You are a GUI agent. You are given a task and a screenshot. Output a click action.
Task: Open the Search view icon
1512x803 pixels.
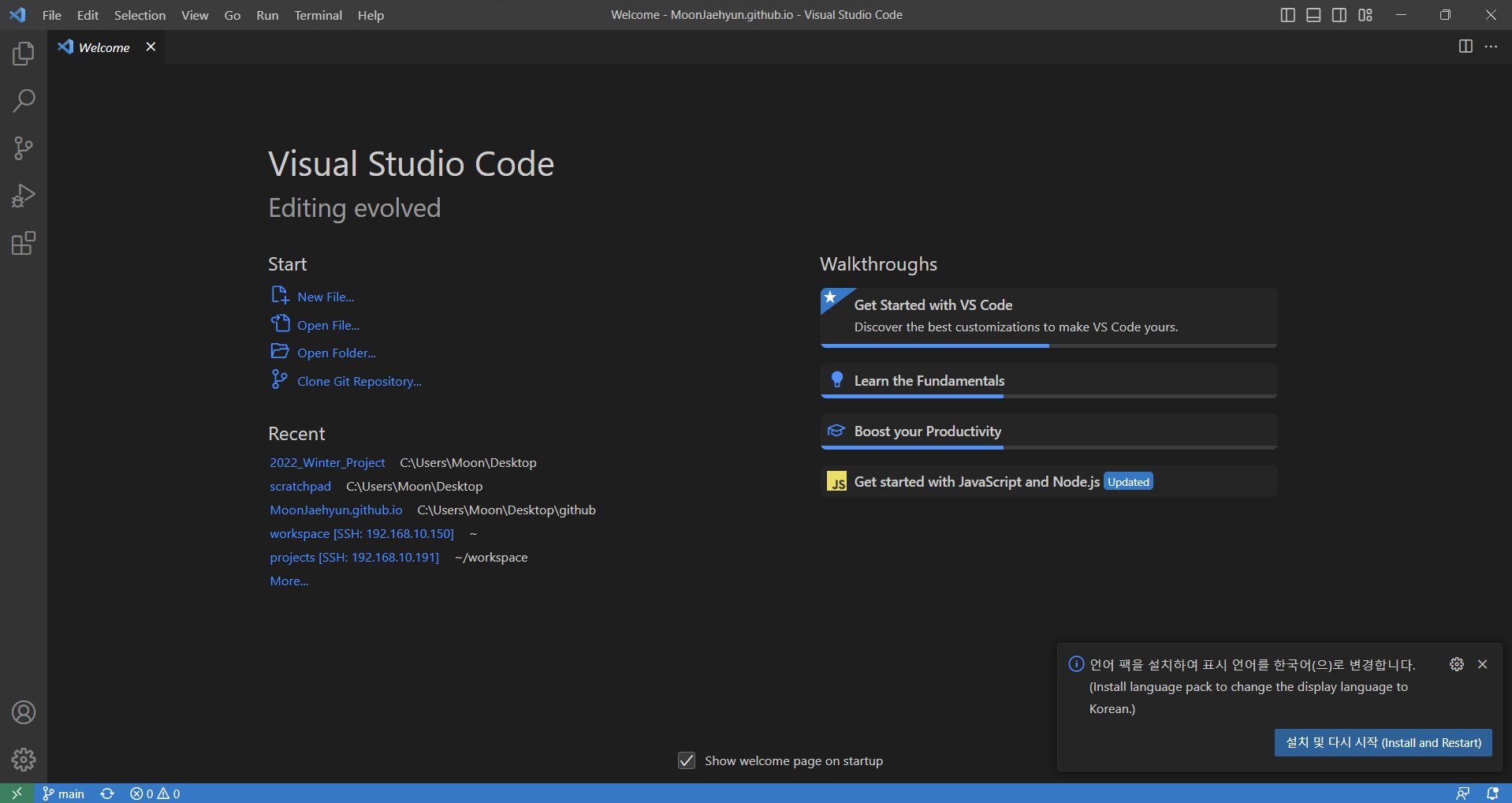click(x=24, y=101)
